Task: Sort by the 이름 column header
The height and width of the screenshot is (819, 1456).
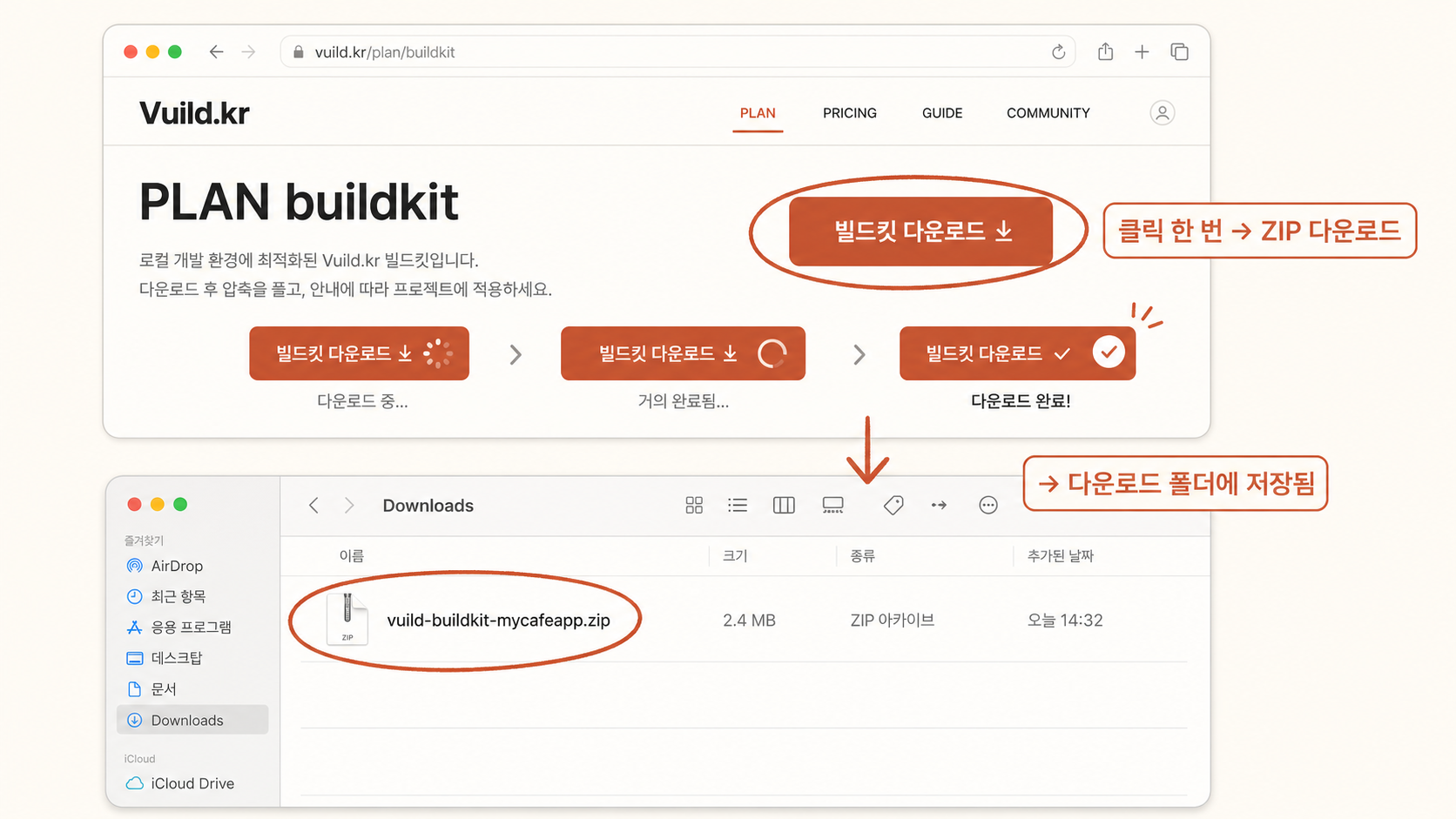Action: (x=352, y=556)
